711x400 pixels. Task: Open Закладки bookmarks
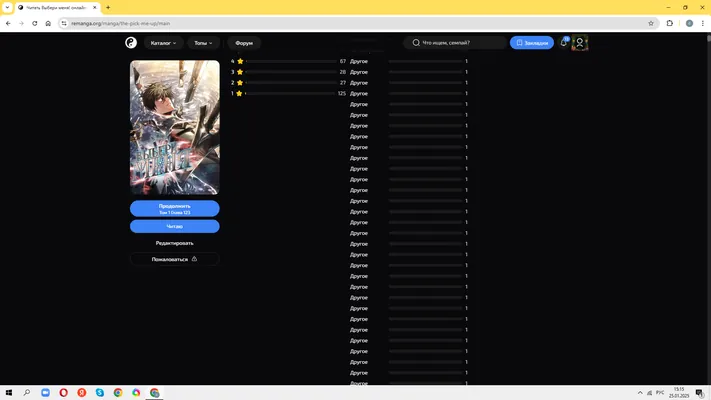pyautogui.click(x=532, y=43)
